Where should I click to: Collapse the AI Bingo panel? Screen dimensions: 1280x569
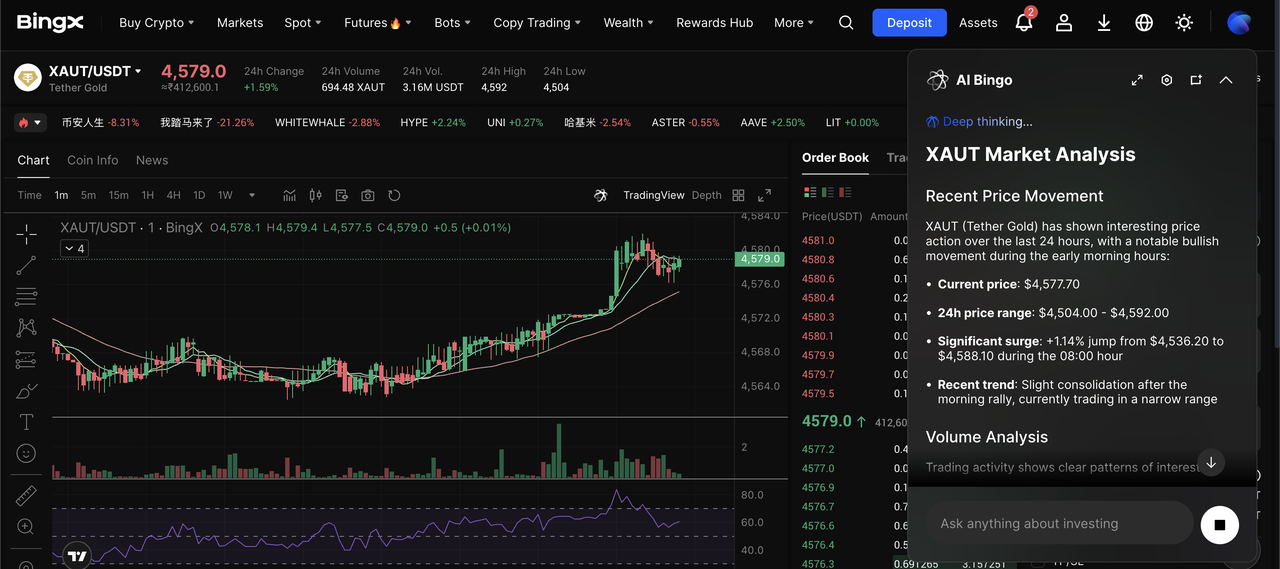[x=1226, y=80]
